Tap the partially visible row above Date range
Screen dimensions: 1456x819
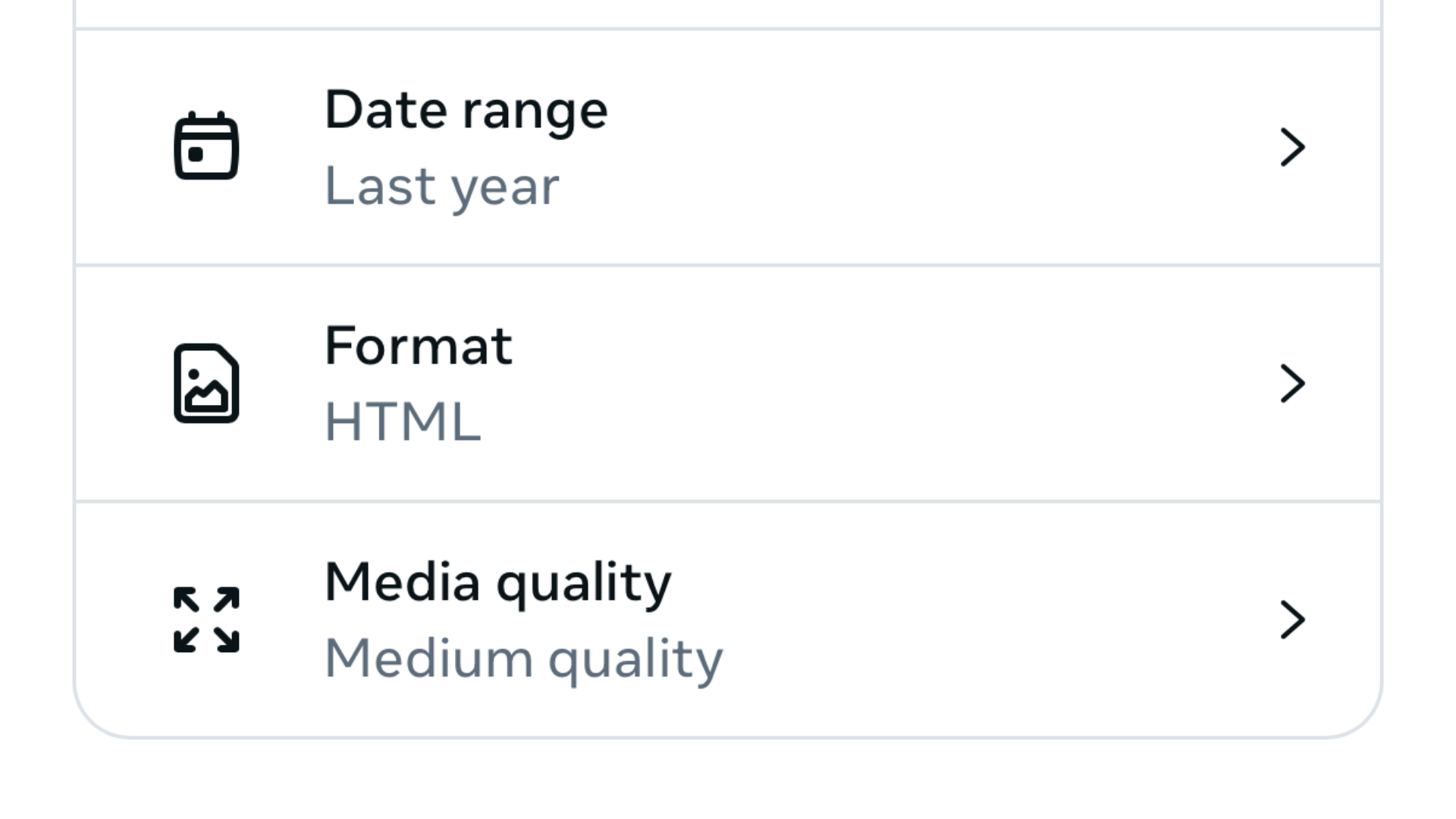728,12
